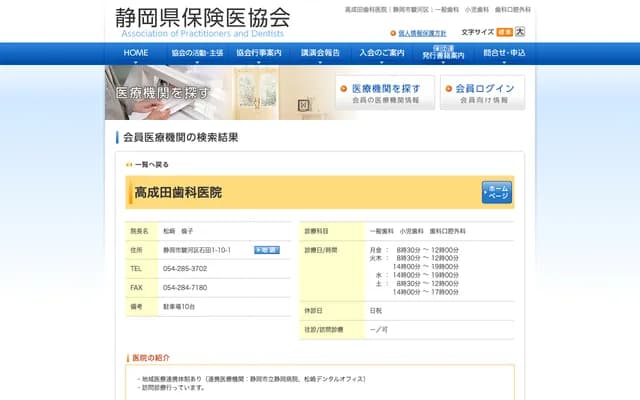Click the map button beside address
Viewport: 640px width, 400px height.
[266, 250]
